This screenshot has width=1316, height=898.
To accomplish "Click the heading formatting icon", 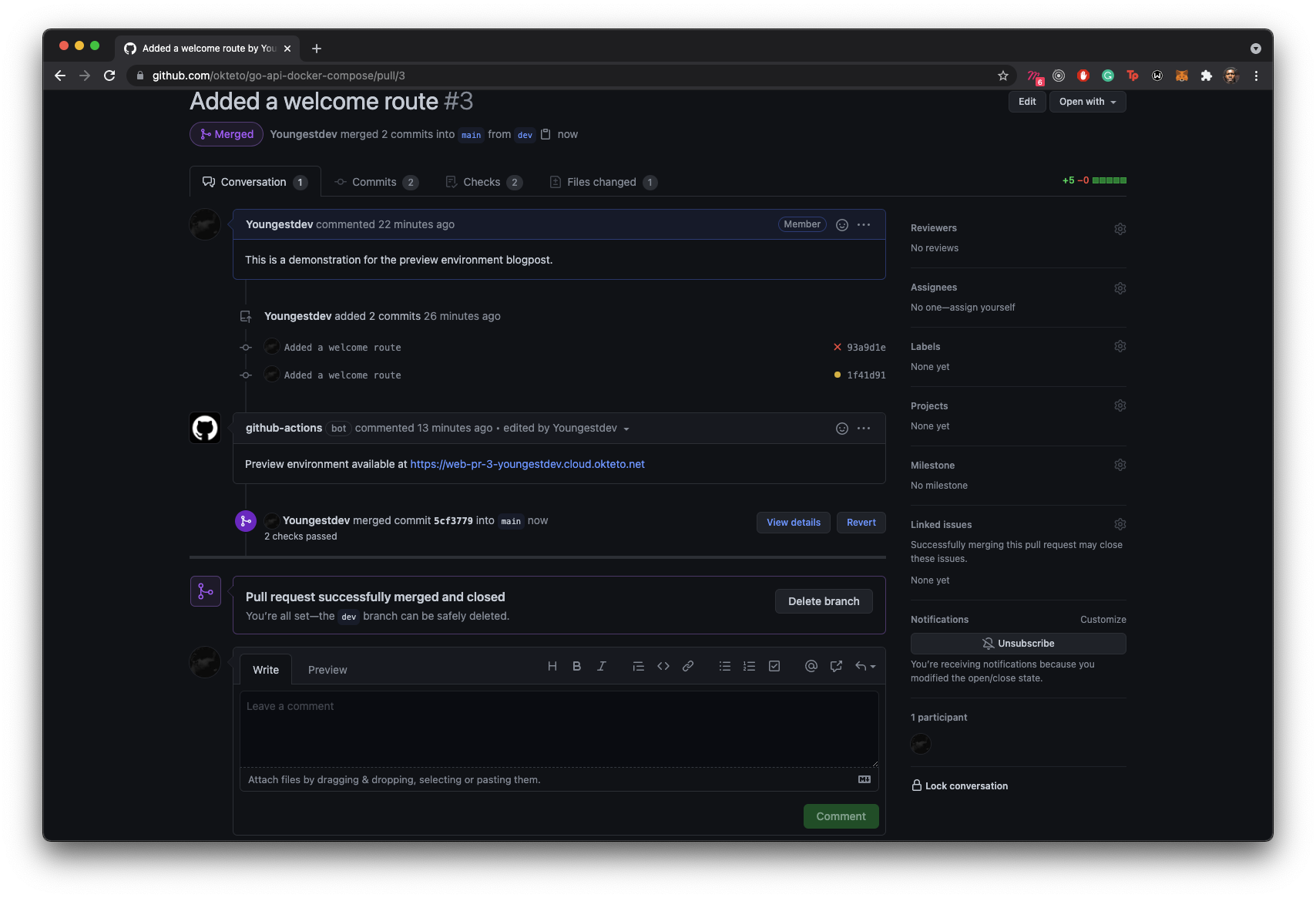I will [552, 666].
